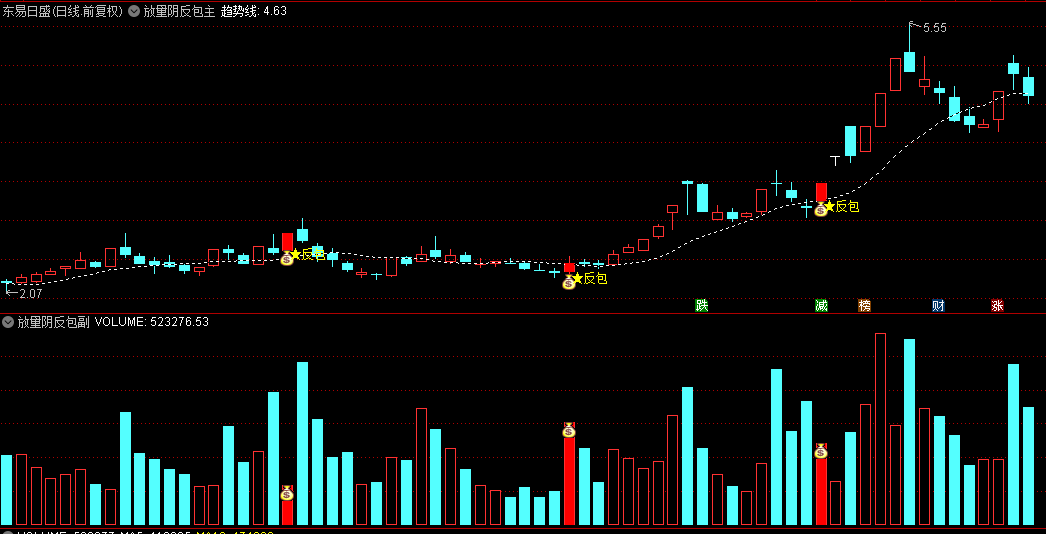This screenshot has height=534, width=1046.
Task: Click the money bag on the solid red volume bar above 减
Action: [821, 451]
